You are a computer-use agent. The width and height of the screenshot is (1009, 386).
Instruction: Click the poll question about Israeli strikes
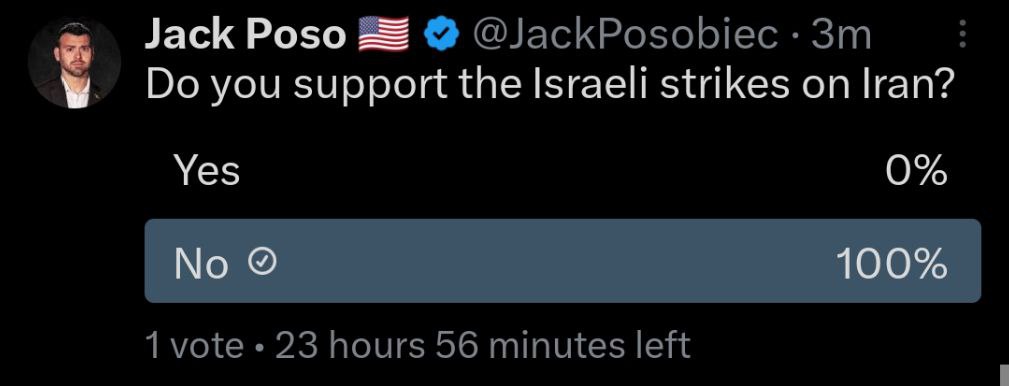[x=548, y=84]
